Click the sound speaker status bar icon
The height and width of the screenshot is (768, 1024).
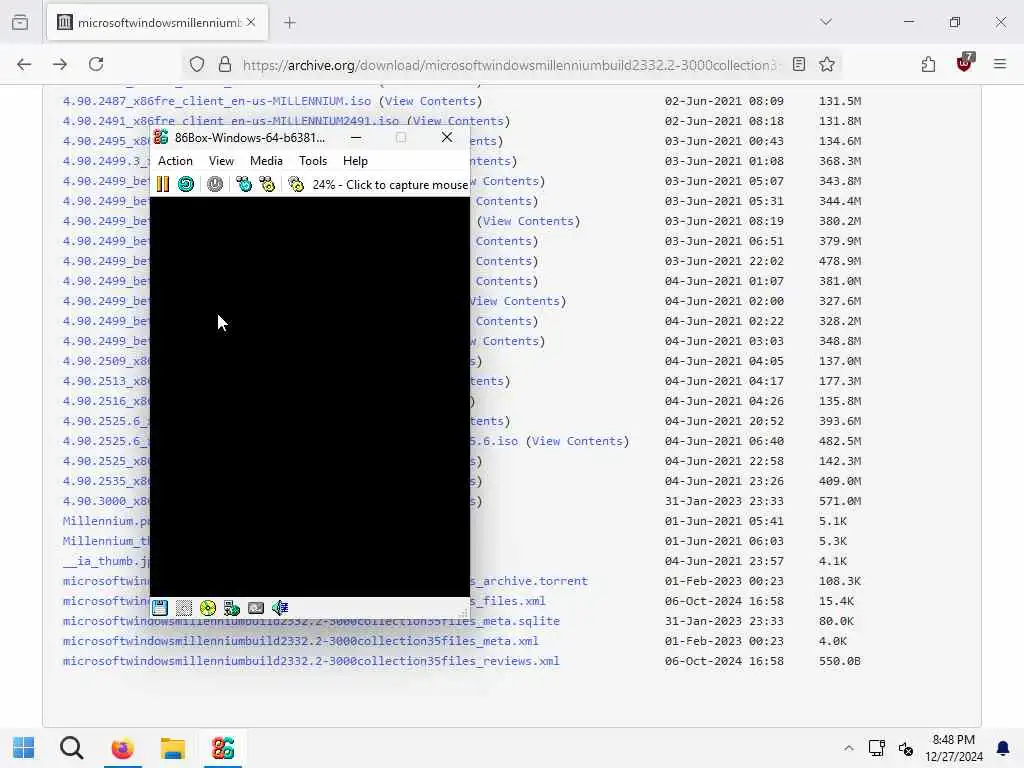pyautogui.click(x=280, y=608)
